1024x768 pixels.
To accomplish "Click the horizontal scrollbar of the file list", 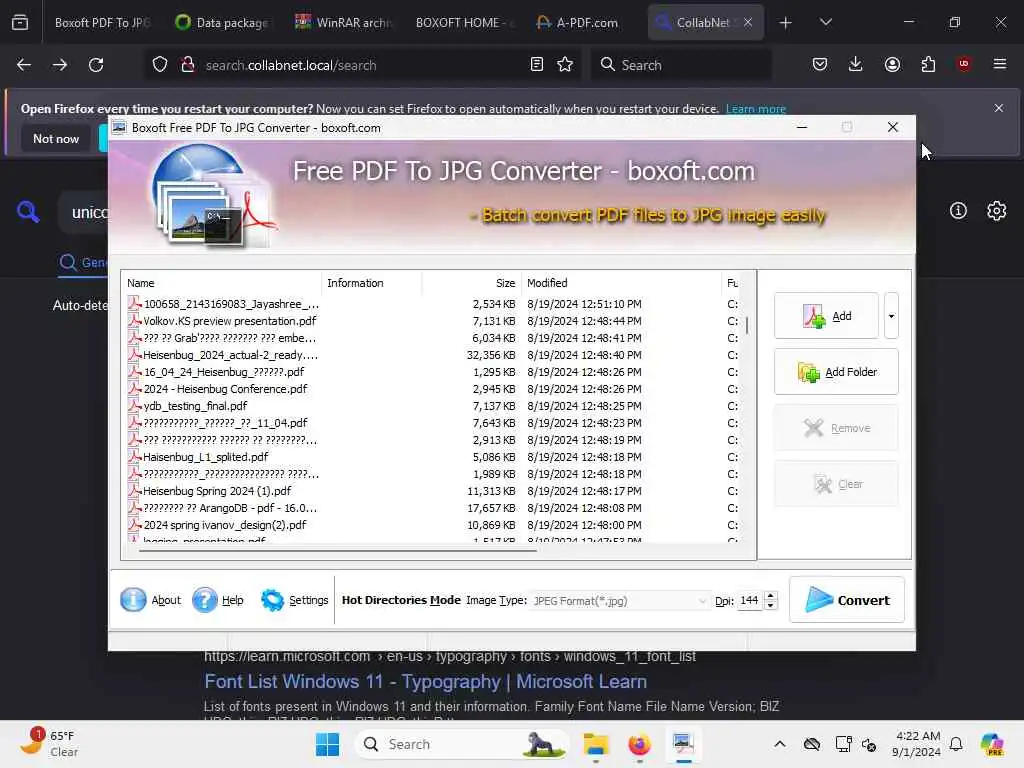I will (x=337, y=551).
